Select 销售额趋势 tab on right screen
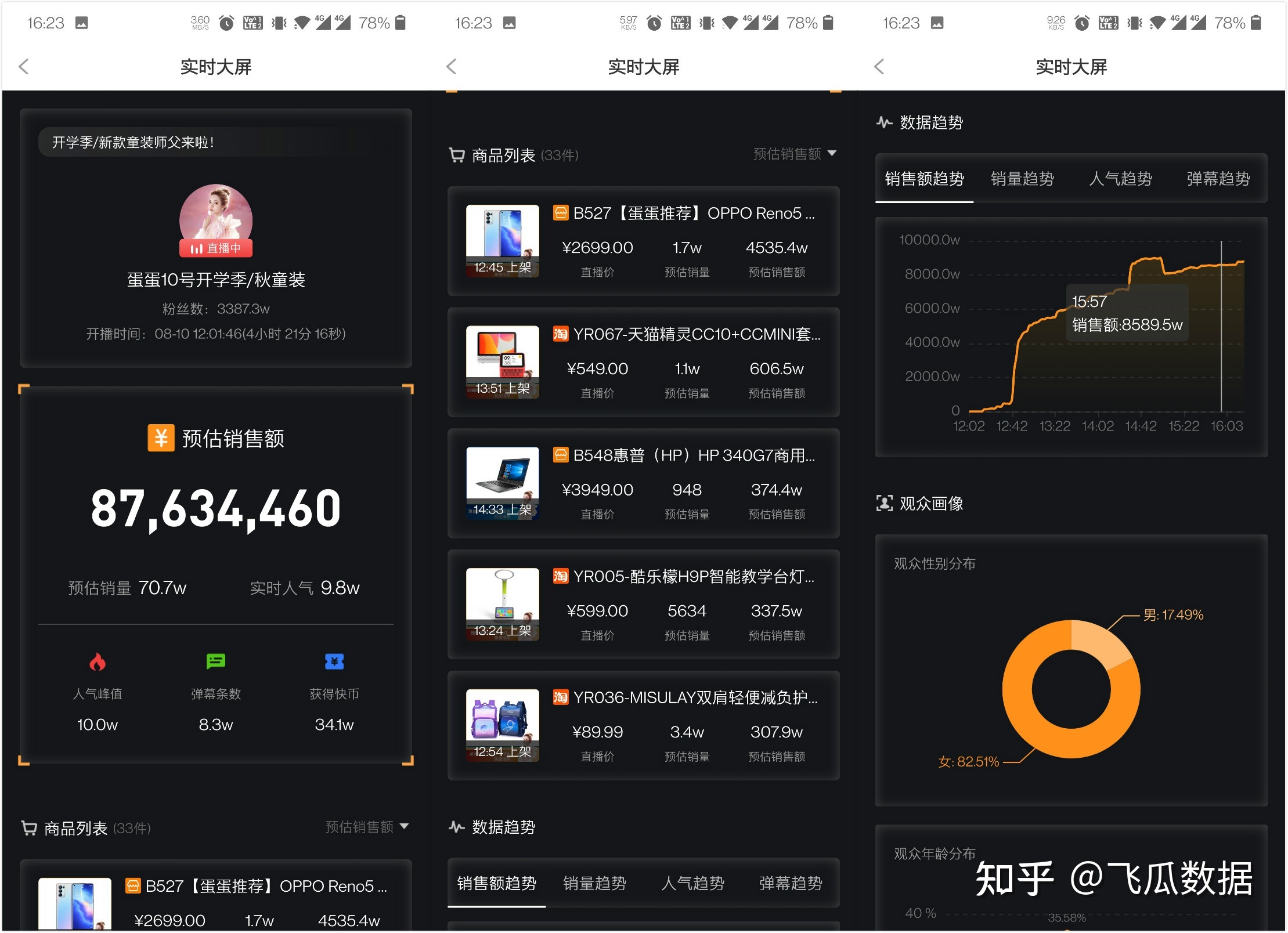 [925, 179]
